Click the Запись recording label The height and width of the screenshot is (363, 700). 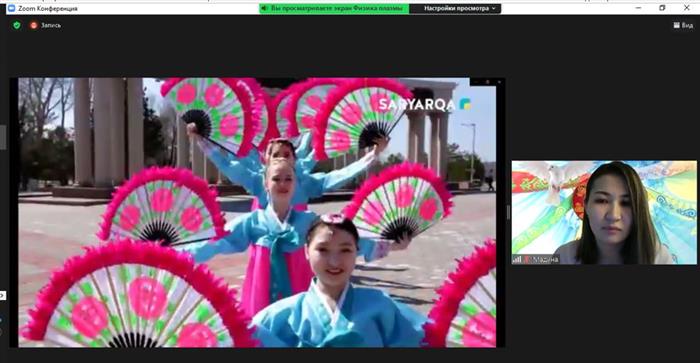[x=51, y=25]
